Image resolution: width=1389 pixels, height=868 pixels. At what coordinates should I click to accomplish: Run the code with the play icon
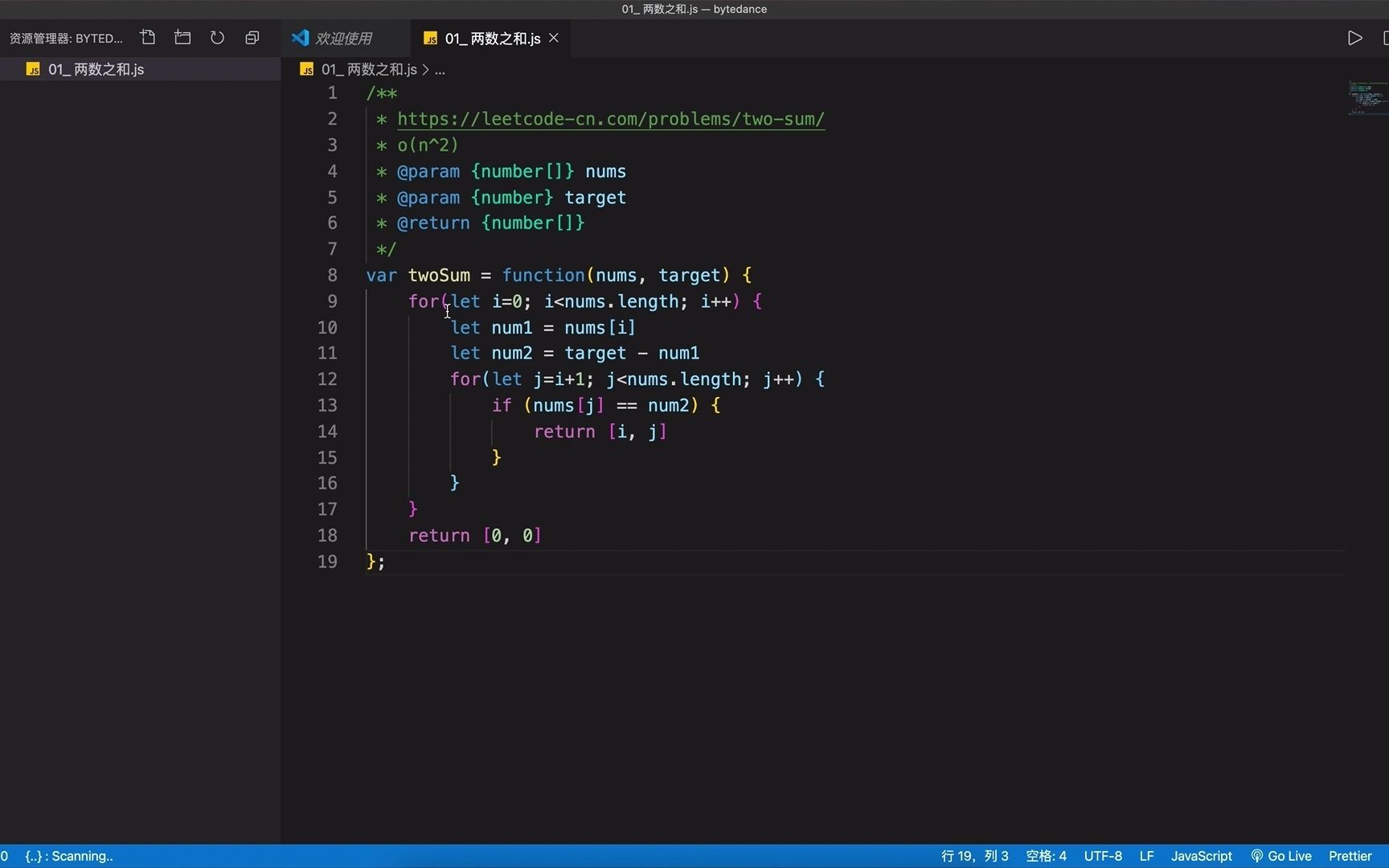point(1354,38)
